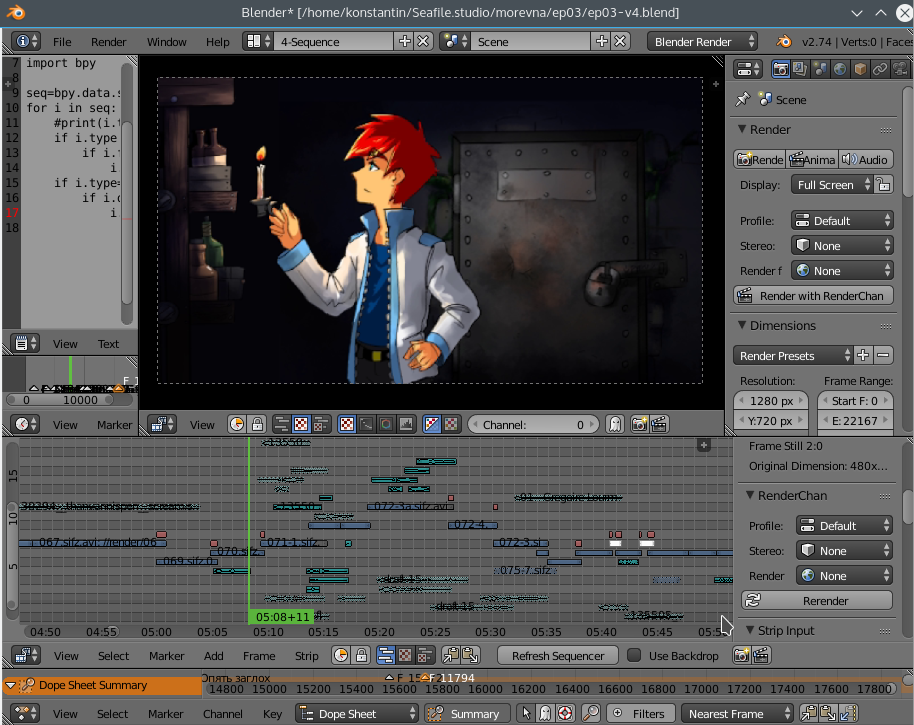
Task: Select the Render Layers tab icon in Properties
Action: click(x=800, y=69)
